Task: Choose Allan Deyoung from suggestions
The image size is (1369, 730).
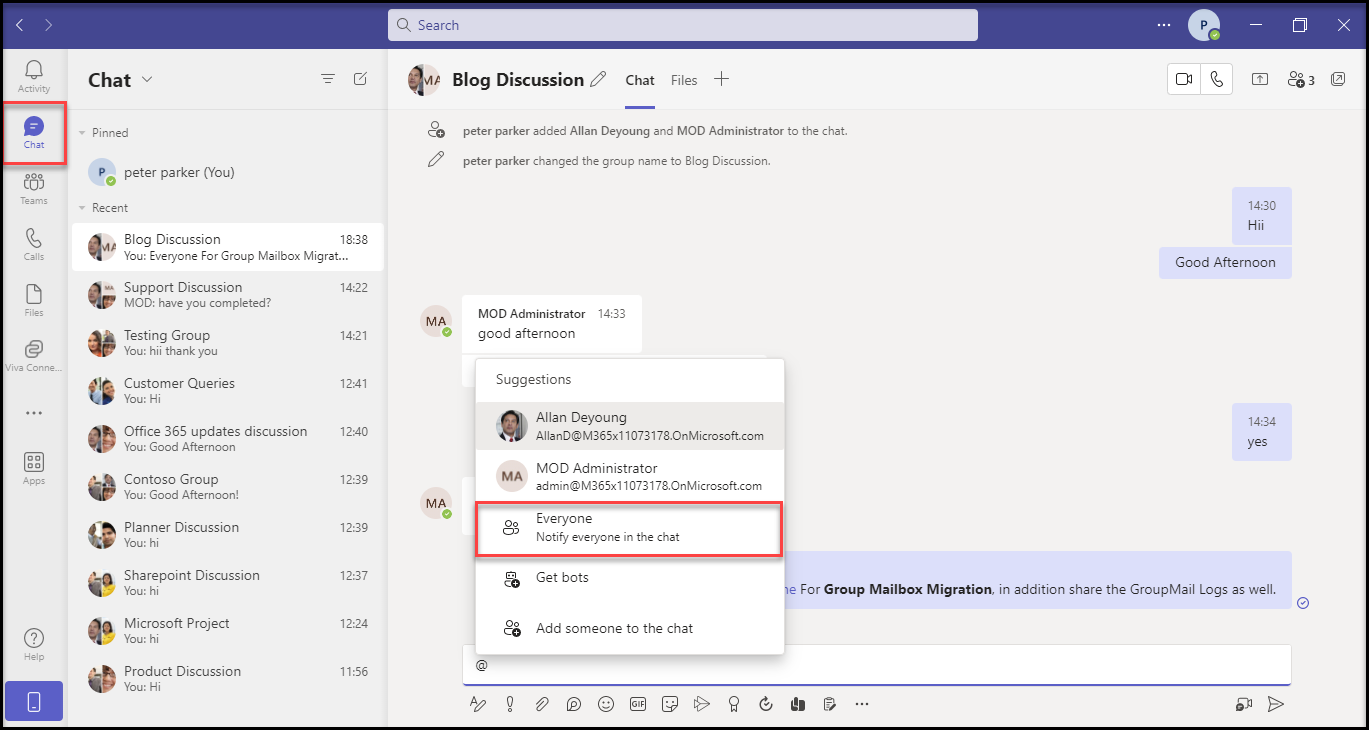Action: (x=629, y=426)
